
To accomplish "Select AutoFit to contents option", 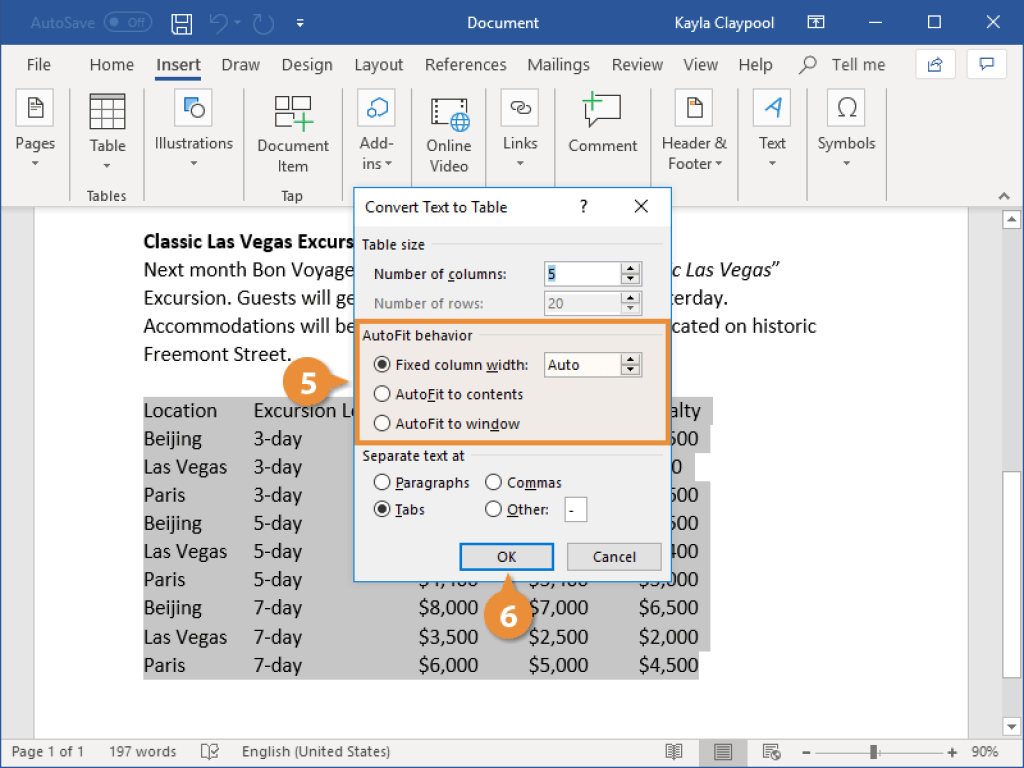I will click(x=382, y=394).
